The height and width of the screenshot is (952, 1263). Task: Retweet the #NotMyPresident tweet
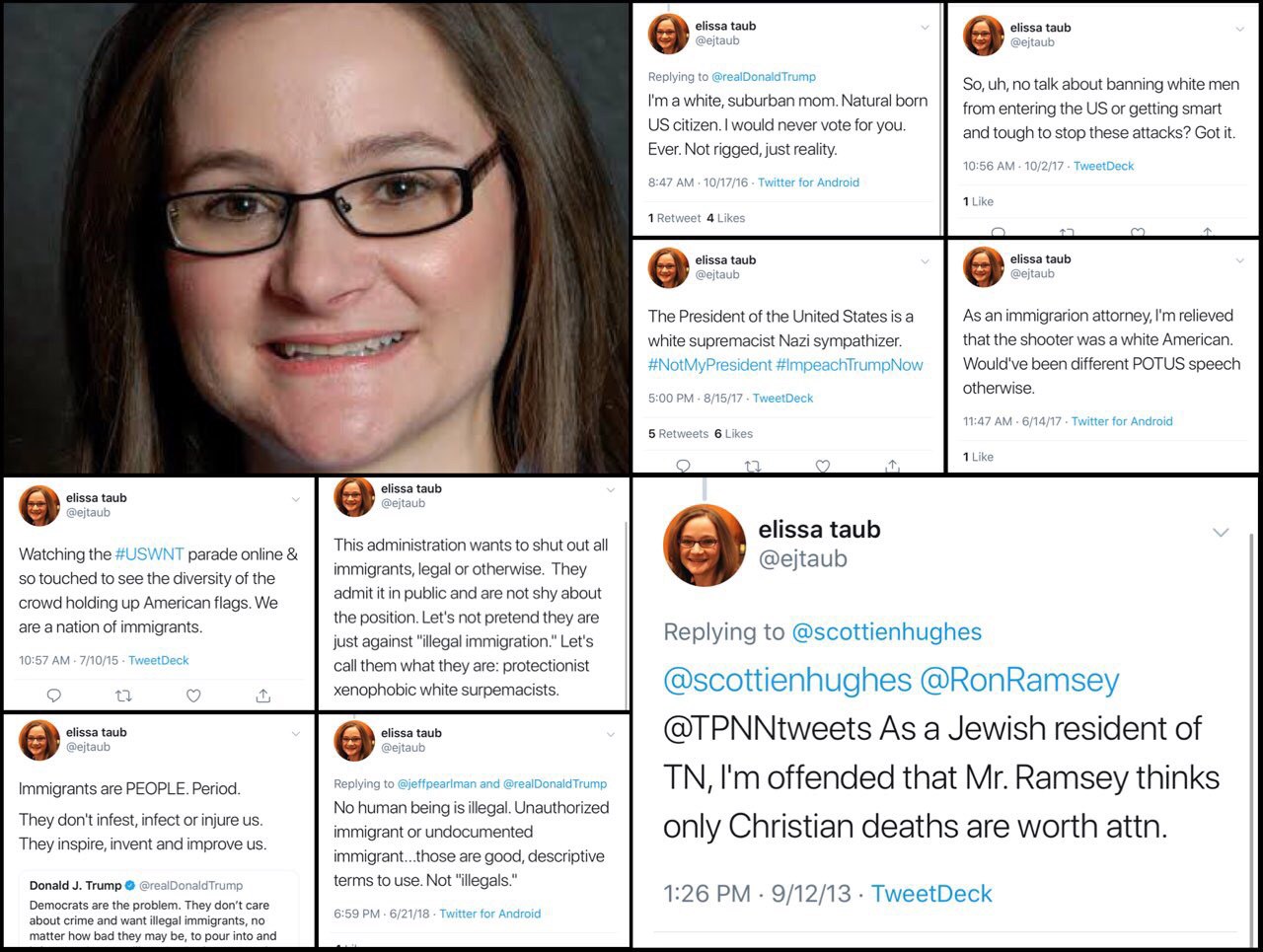(753, 466)
